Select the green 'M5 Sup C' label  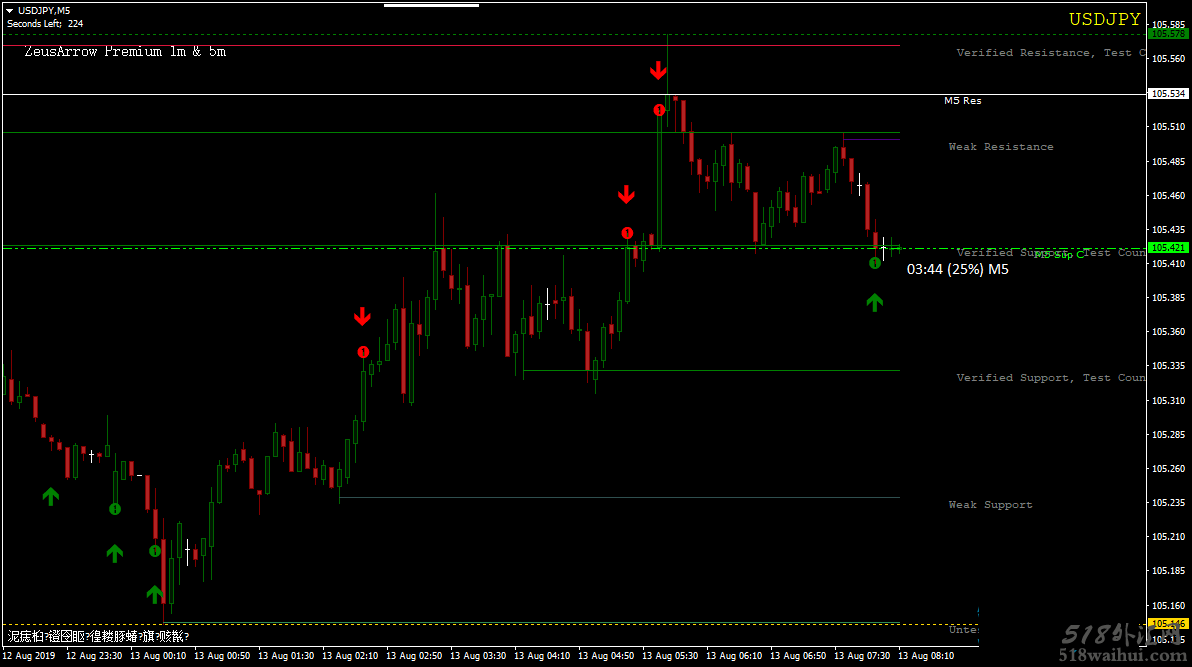click(x=1059, y=255)
